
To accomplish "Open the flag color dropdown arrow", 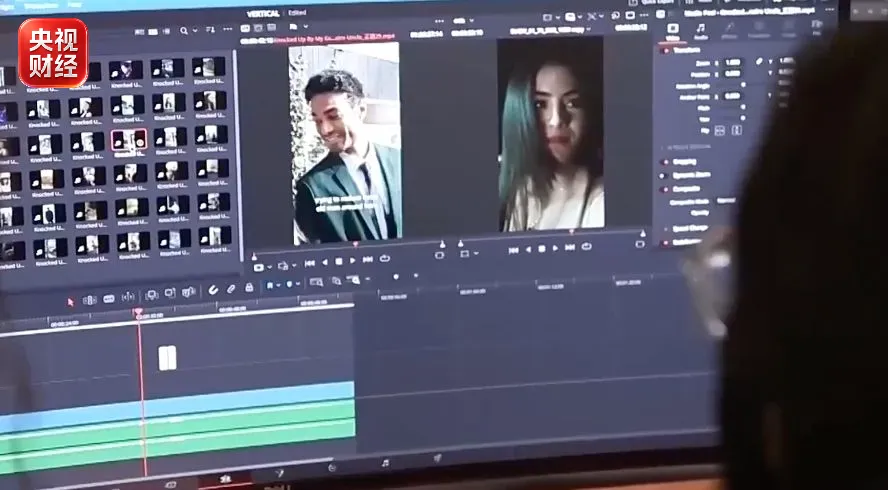I will (x=279, y=285).
